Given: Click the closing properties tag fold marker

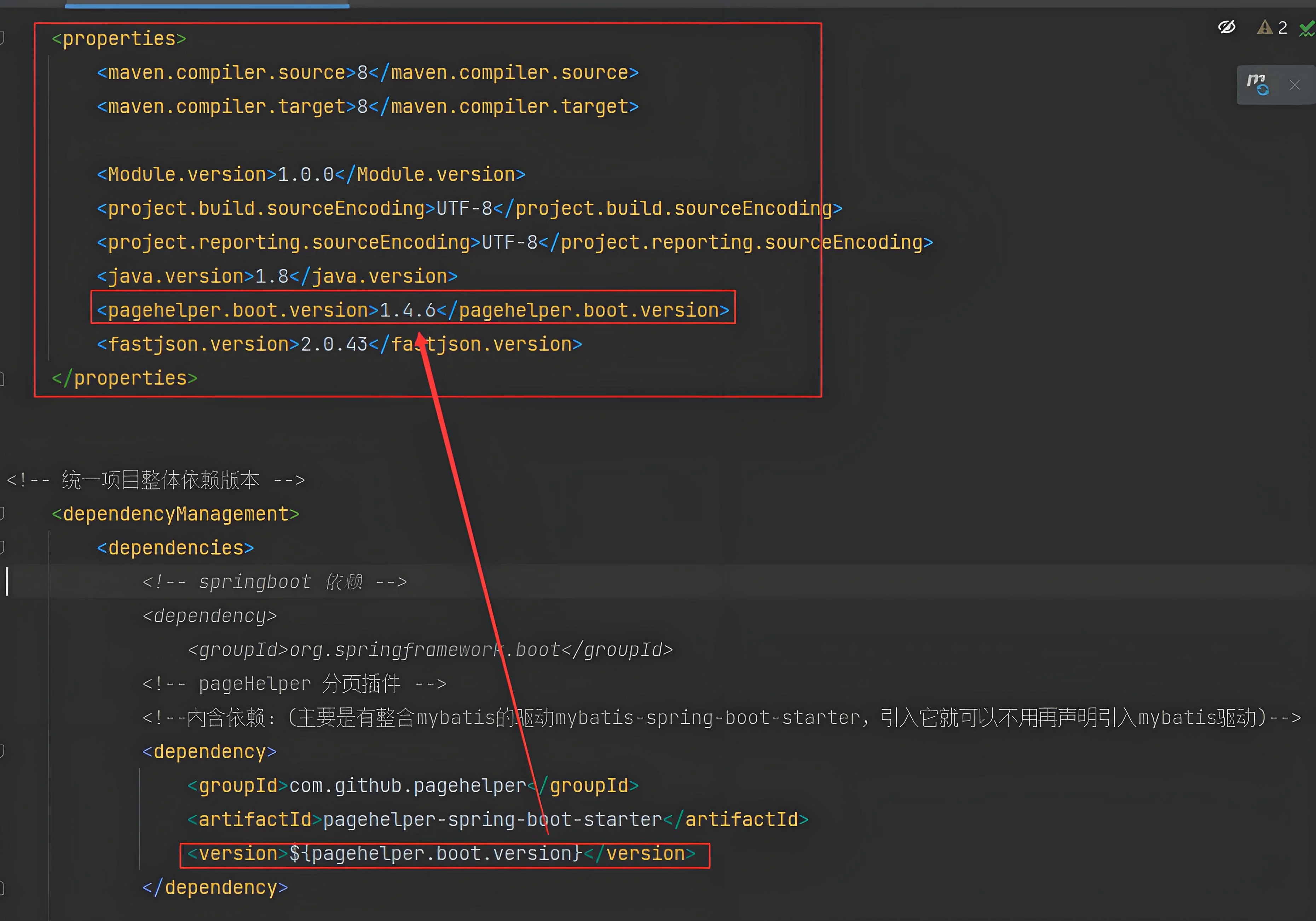Looking at the screenshot, I should tap(2, 378).
